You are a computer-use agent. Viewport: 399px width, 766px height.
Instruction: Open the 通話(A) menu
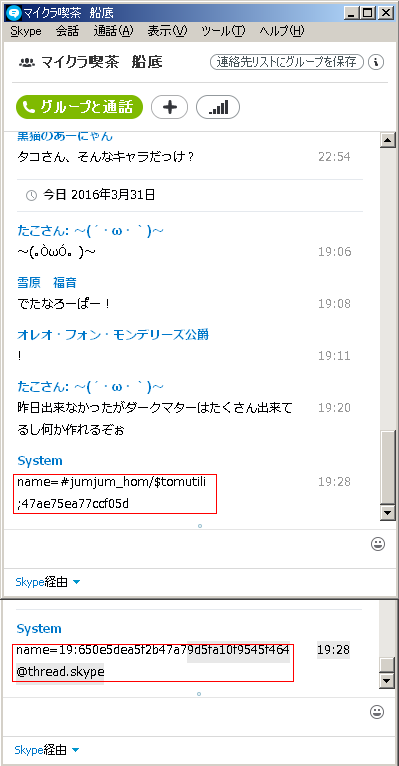(x=113, y=31)
